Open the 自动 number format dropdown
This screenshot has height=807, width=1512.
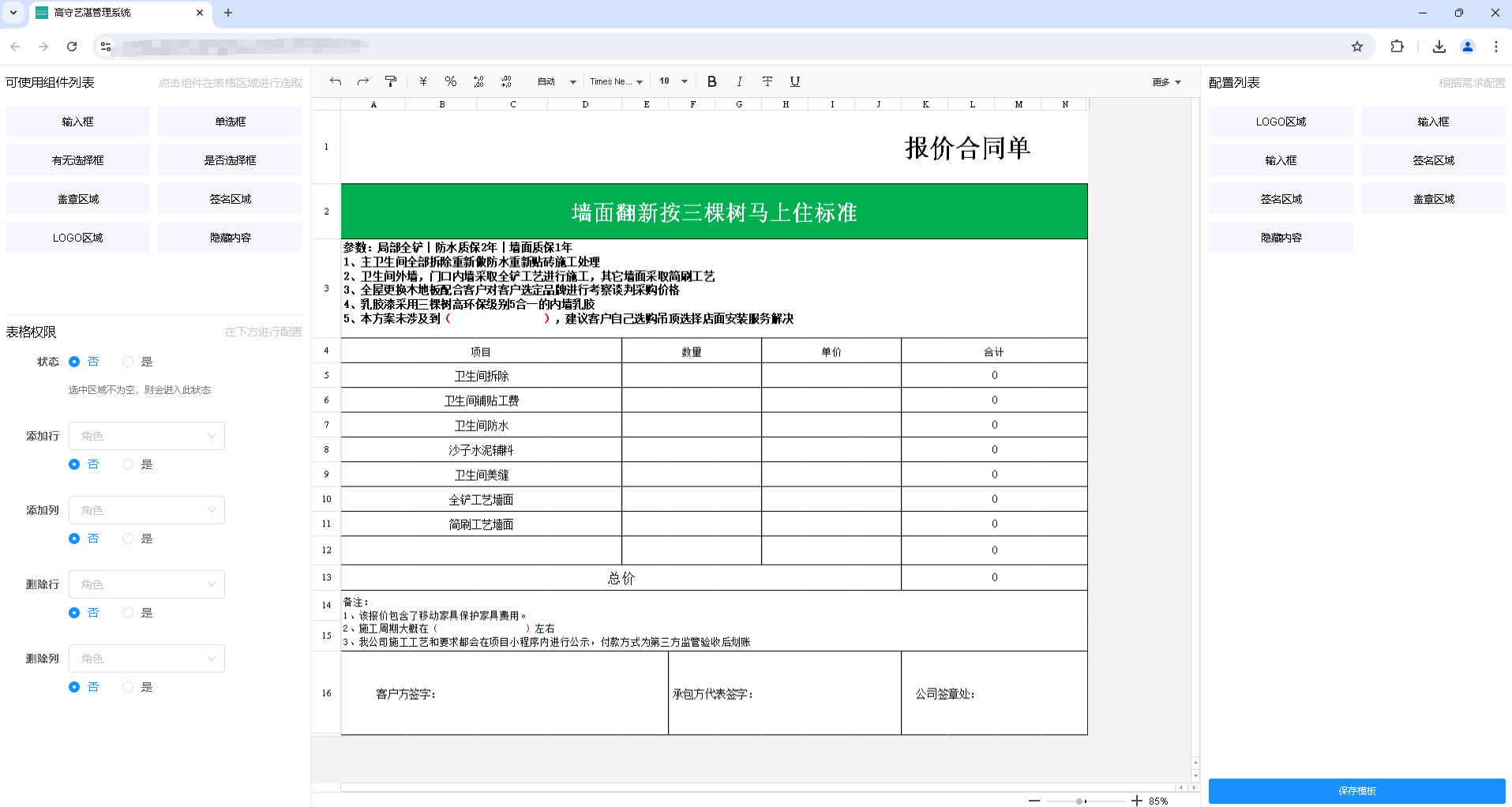pyautogui.click(x=557, y=81)
